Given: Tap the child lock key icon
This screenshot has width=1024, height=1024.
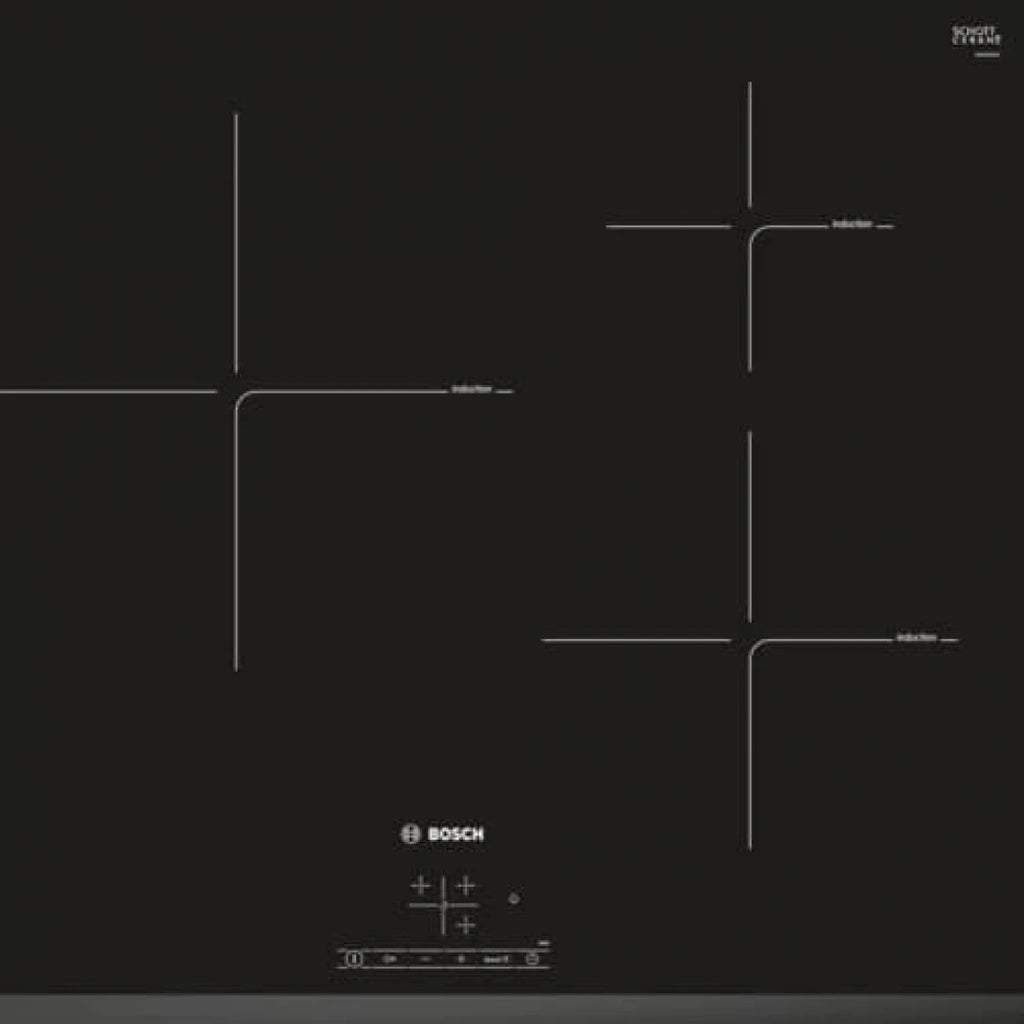Looking at the screenshot, I should click(x=389, y=959).
